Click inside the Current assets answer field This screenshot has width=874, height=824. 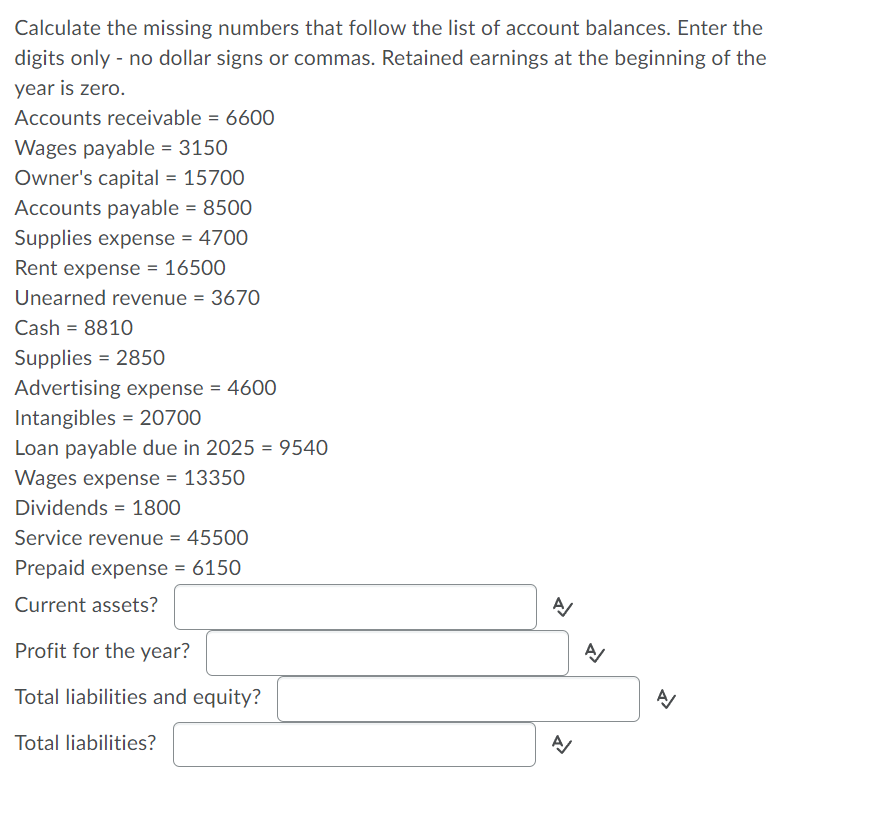point(355,606)
